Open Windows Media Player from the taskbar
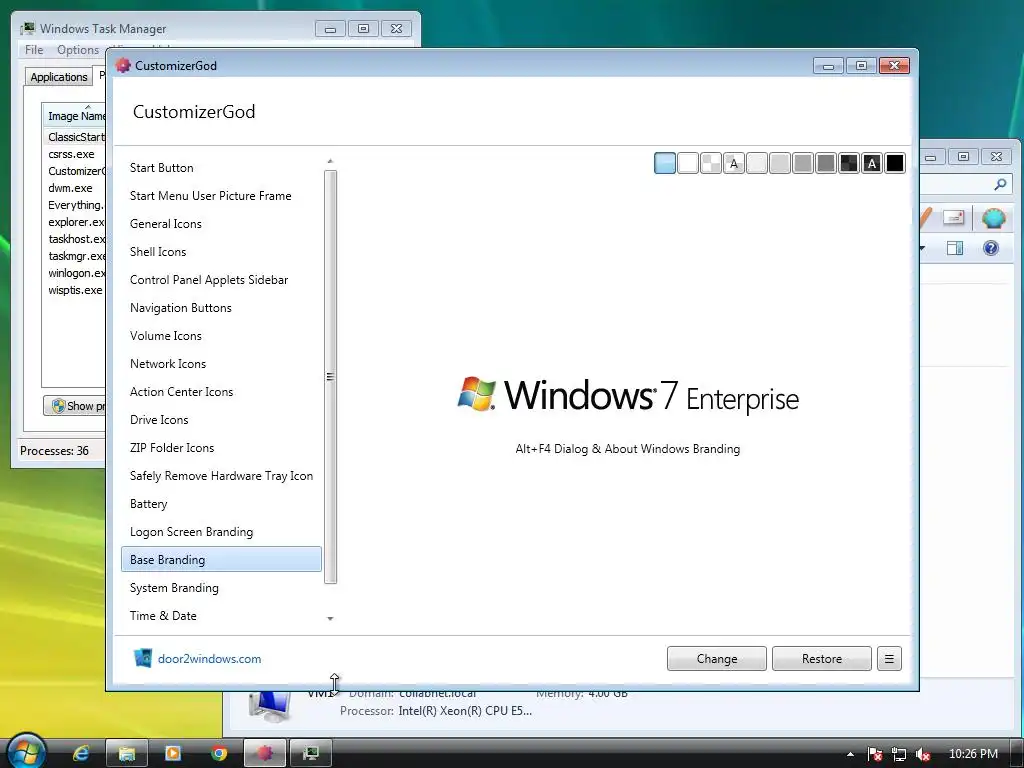This screenshot has width=1024, height=768. [172, 754]
